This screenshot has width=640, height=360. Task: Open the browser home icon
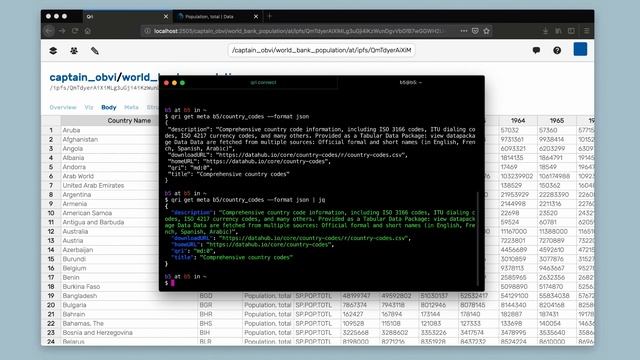pos(88,31)
